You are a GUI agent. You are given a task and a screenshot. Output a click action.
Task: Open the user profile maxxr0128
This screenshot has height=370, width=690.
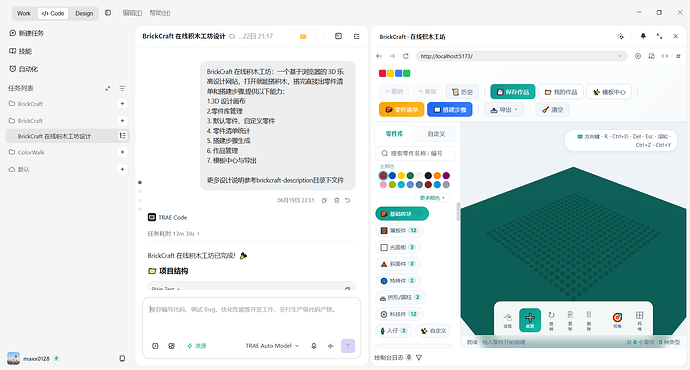pyautogui.click(x=33, y=359)
